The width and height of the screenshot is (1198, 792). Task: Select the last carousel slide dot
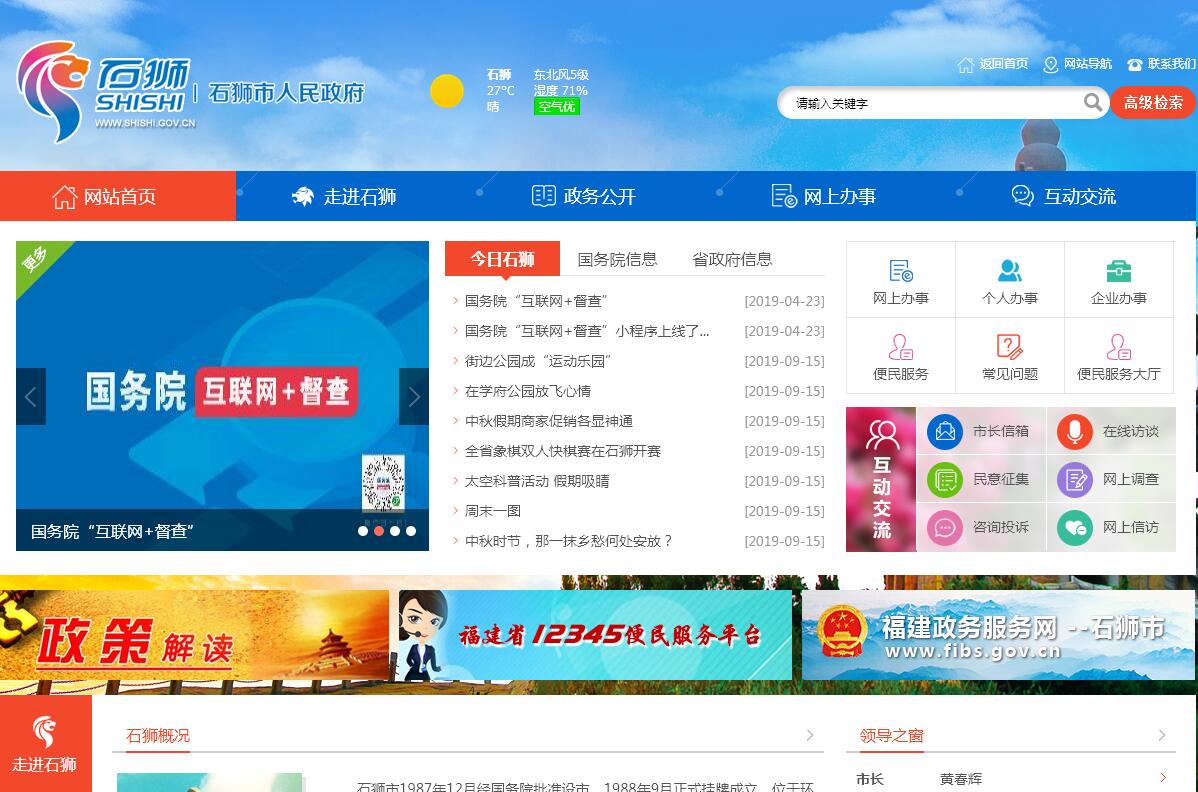pos(411,531)
